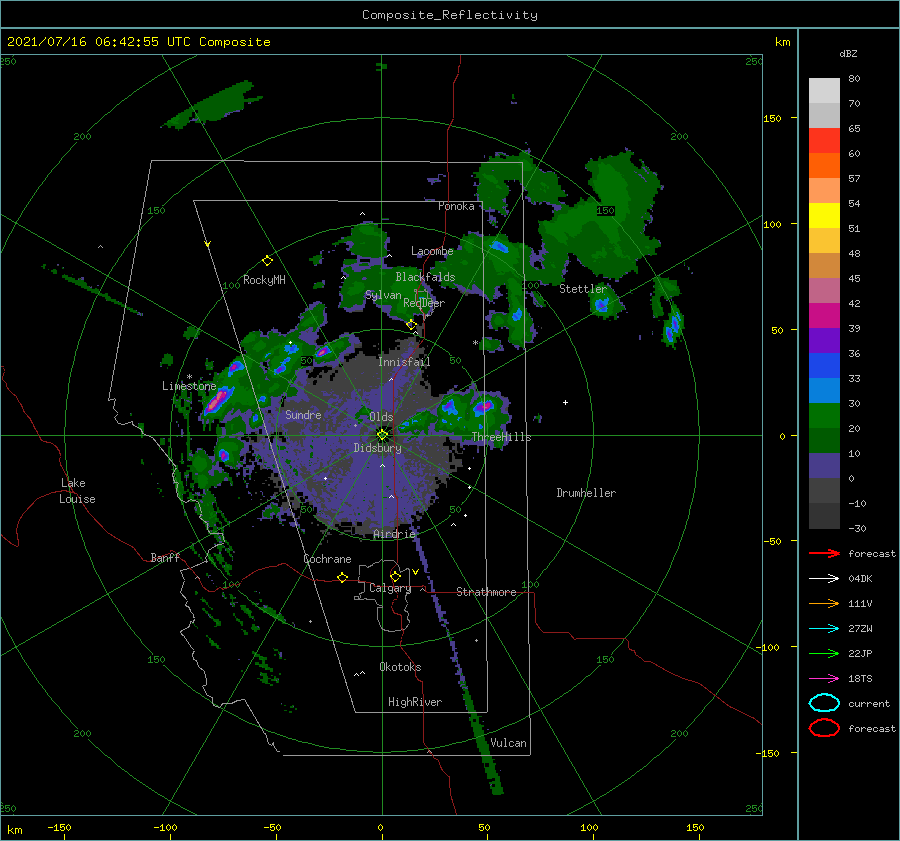The width and height of the screenshot is (900, 841).
Task: Click the red 'forecast' ellipse legend icon
Action: tap(824, 728)
